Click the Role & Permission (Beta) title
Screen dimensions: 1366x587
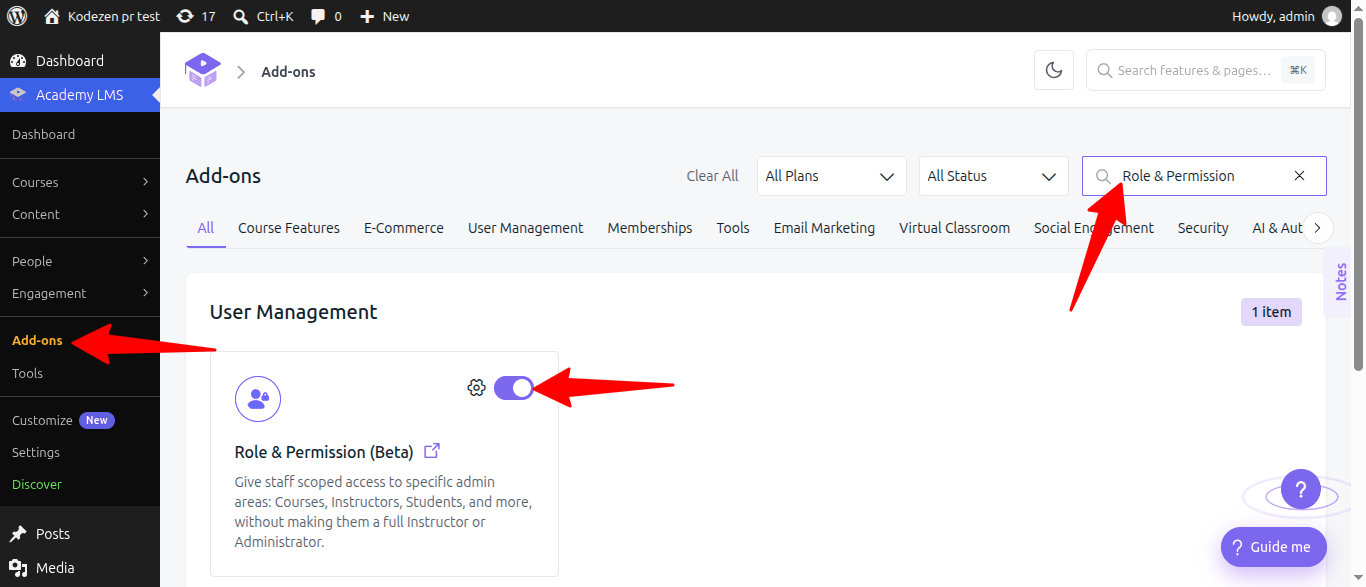324,452
